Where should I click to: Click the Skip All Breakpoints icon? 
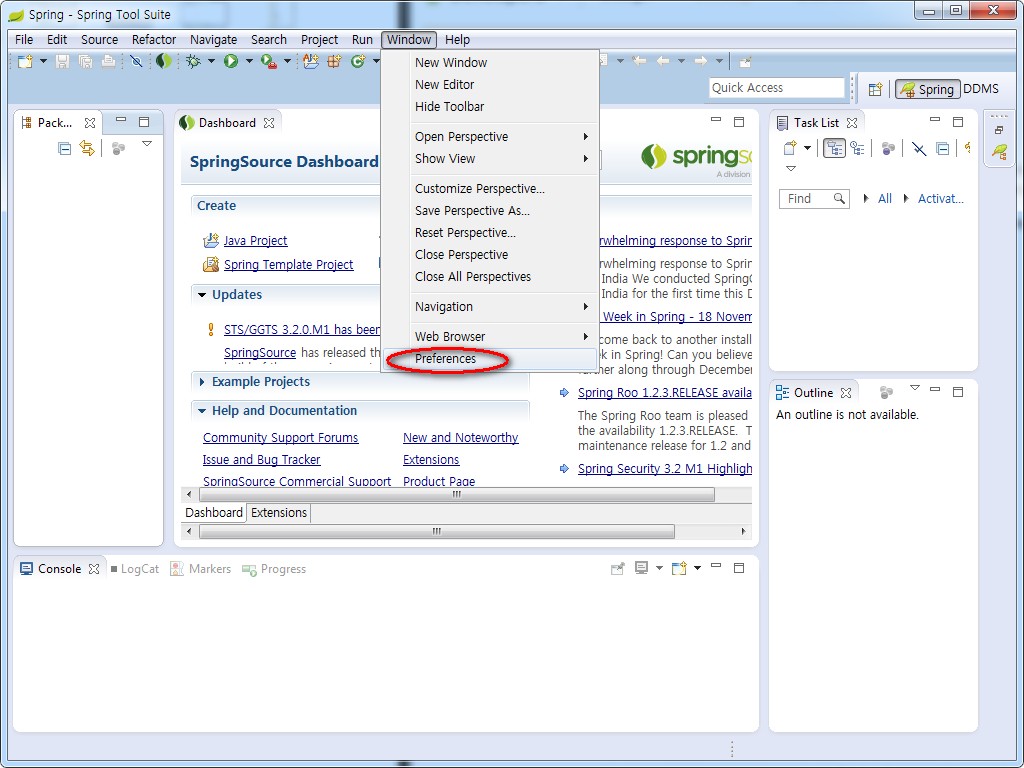(x=136, y=61)
